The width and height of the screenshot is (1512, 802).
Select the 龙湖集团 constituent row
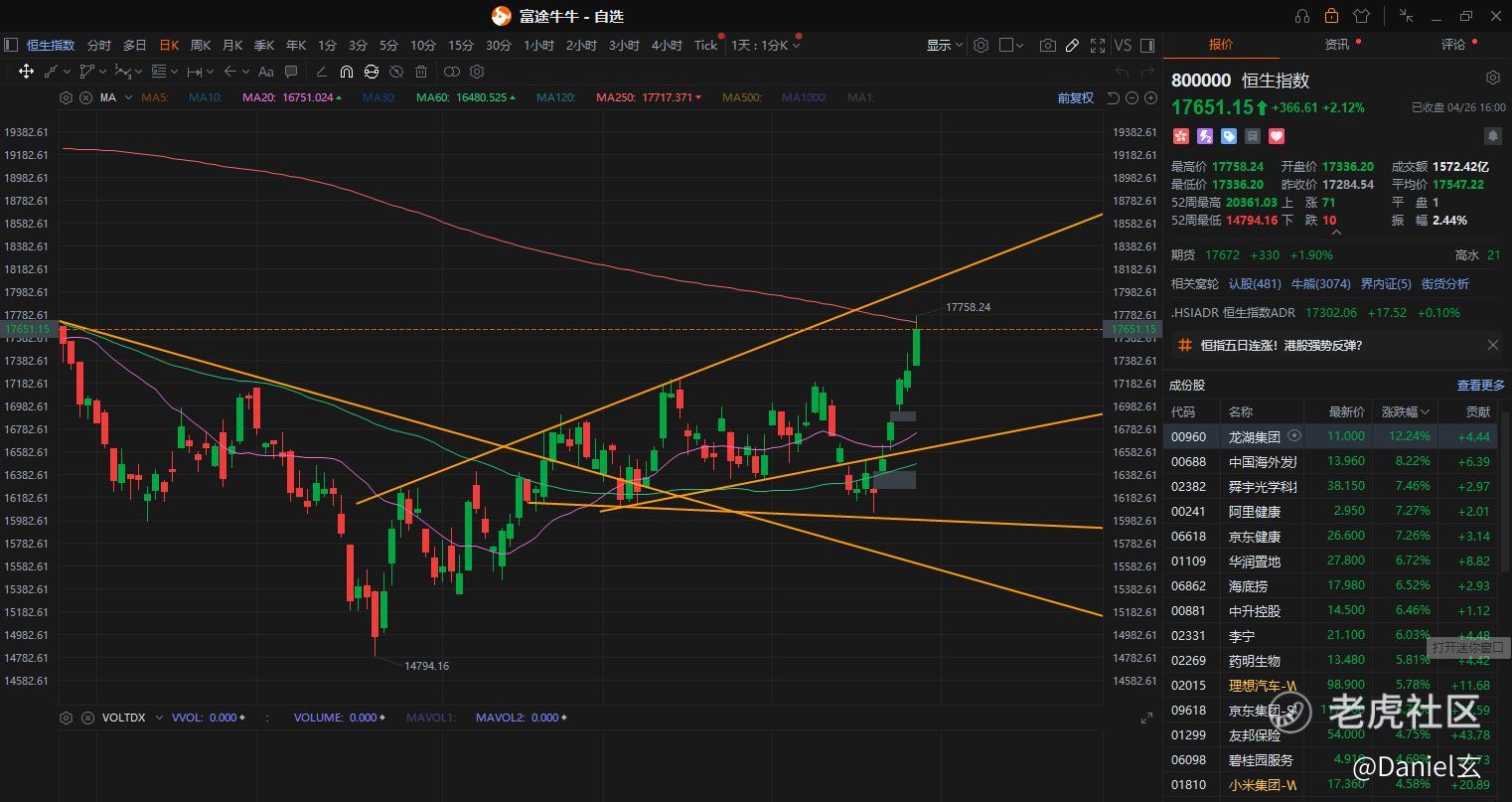(1332, 436)
